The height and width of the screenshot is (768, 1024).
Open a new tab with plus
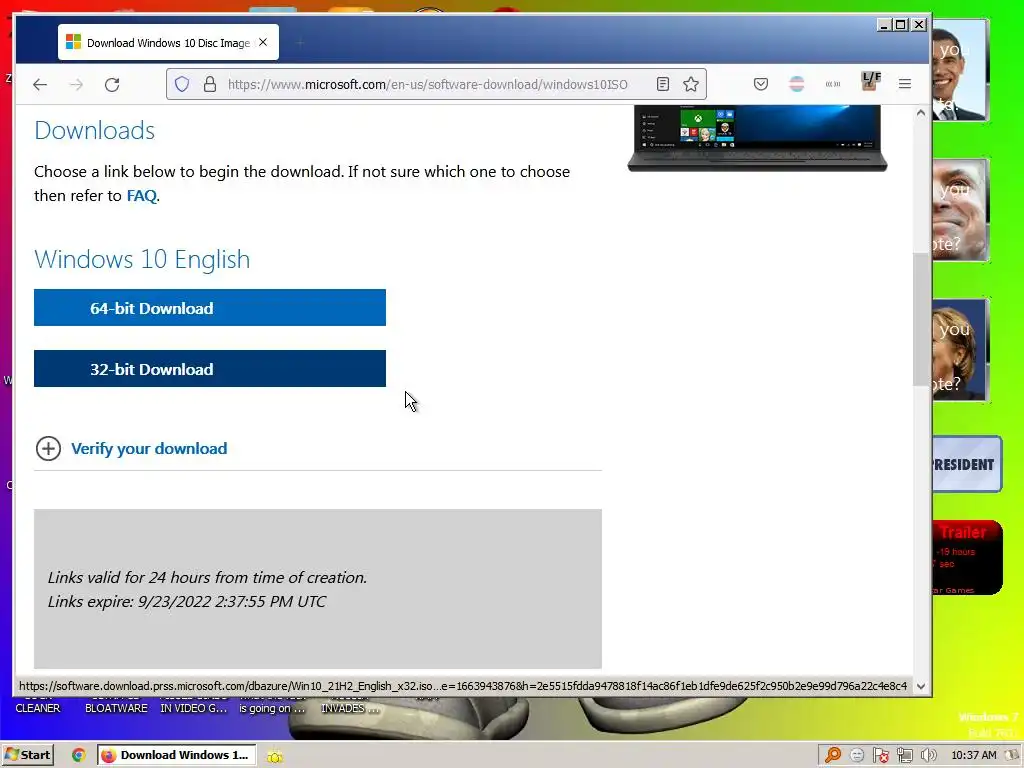pos(300,42)
